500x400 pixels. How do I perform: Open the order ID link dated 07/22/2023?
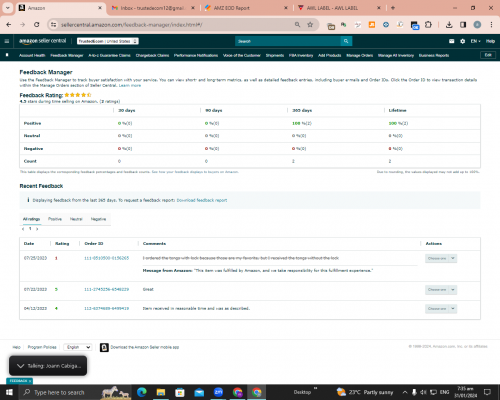(106, 289)
